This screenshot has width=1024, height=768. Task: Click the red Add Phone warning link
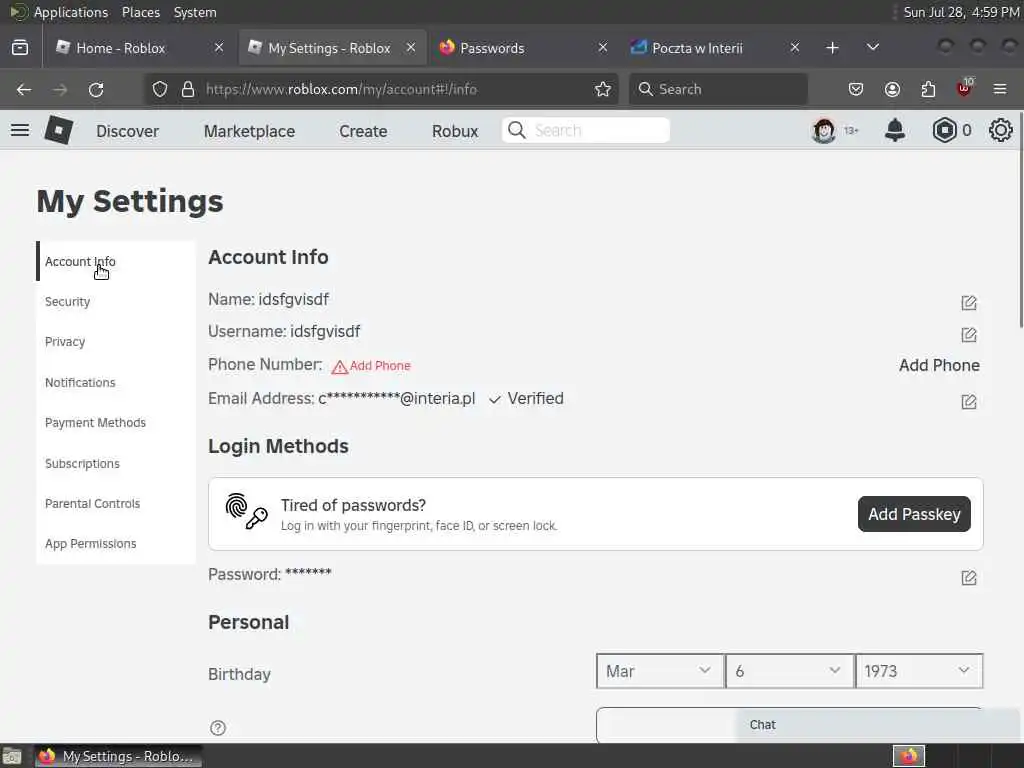point(371,366)
